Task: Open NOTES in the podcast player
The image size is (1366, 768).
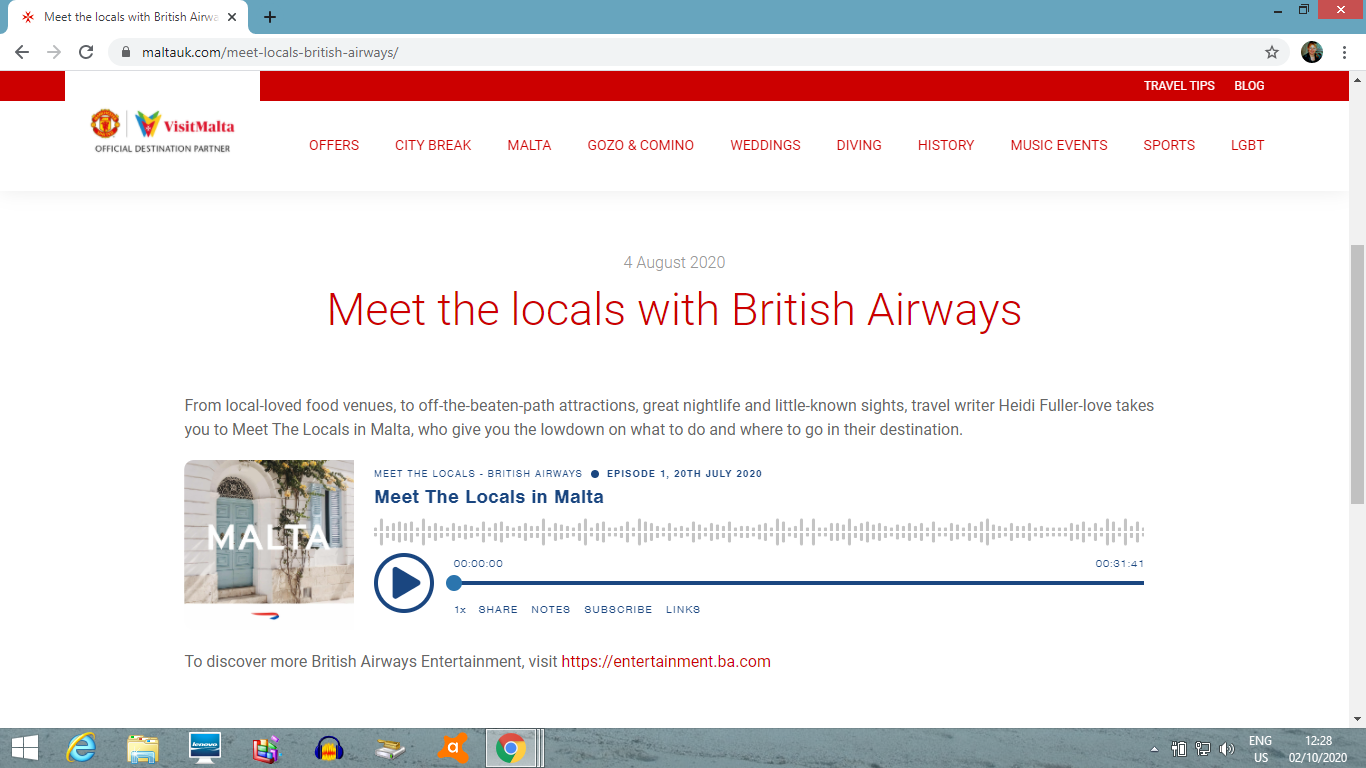Action: tap(551, 609)
